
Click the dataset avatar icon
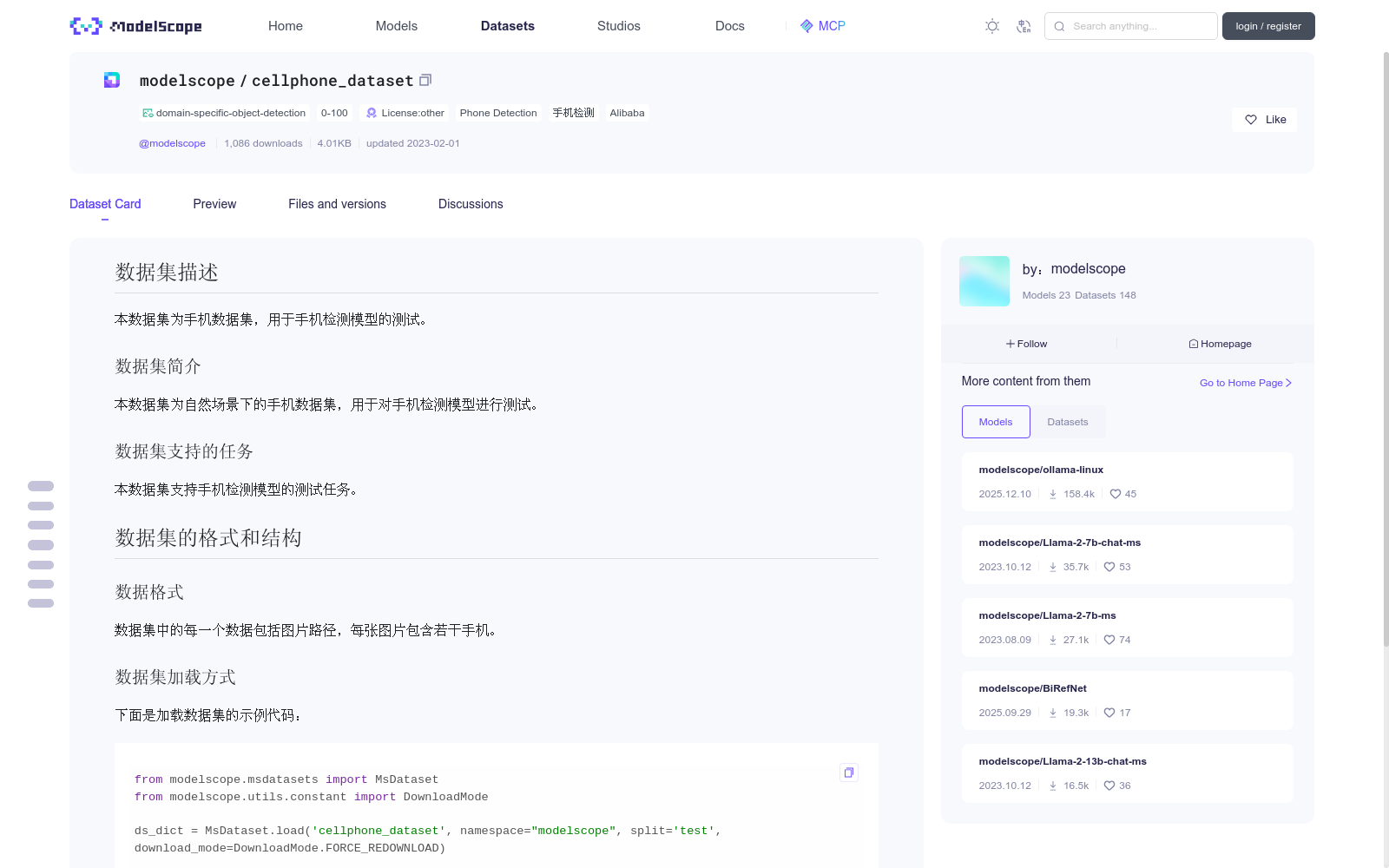tap(112, 80)
